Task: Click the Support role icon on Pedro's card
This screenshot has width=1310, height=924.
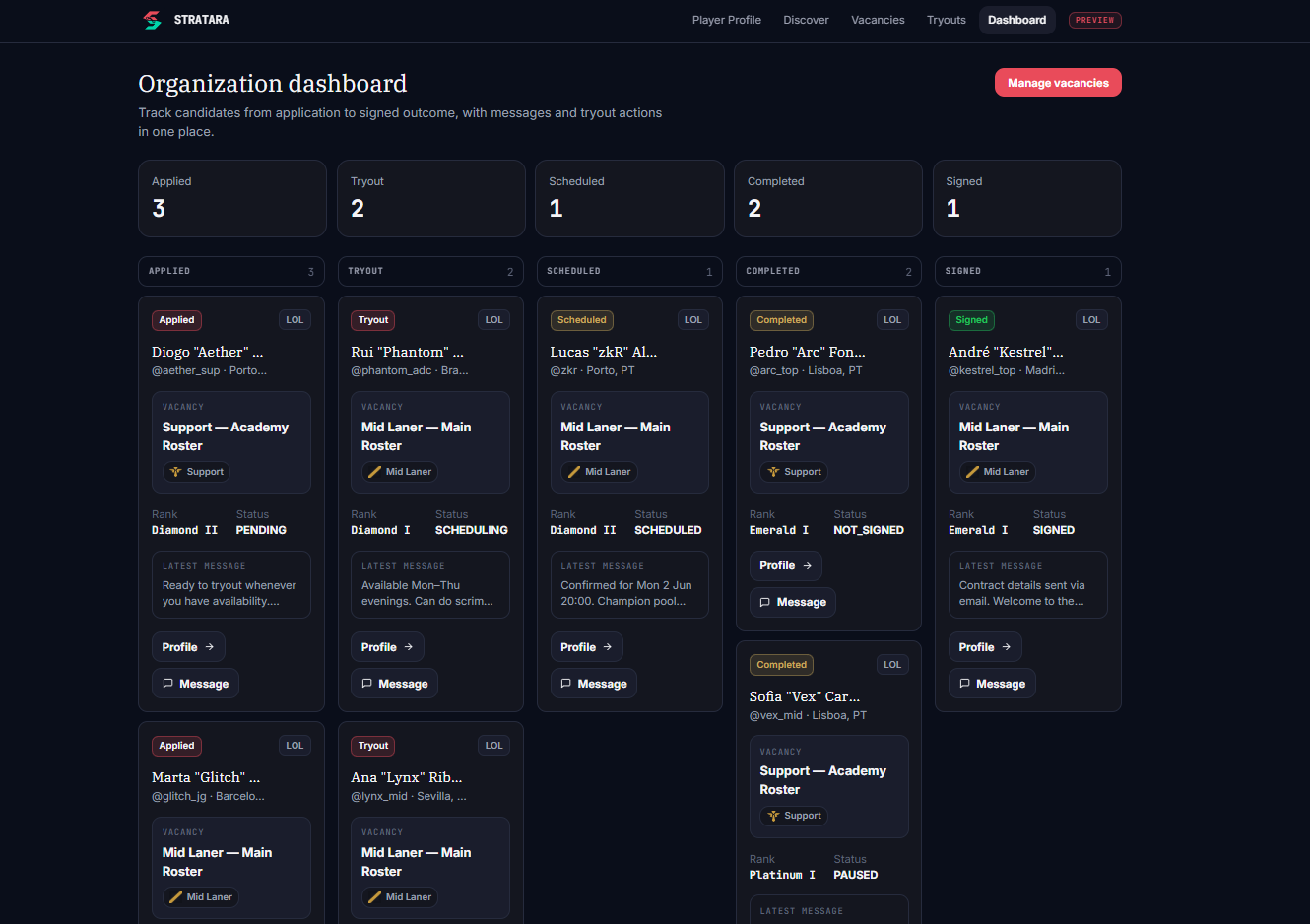Action: (x=773, y=472)
